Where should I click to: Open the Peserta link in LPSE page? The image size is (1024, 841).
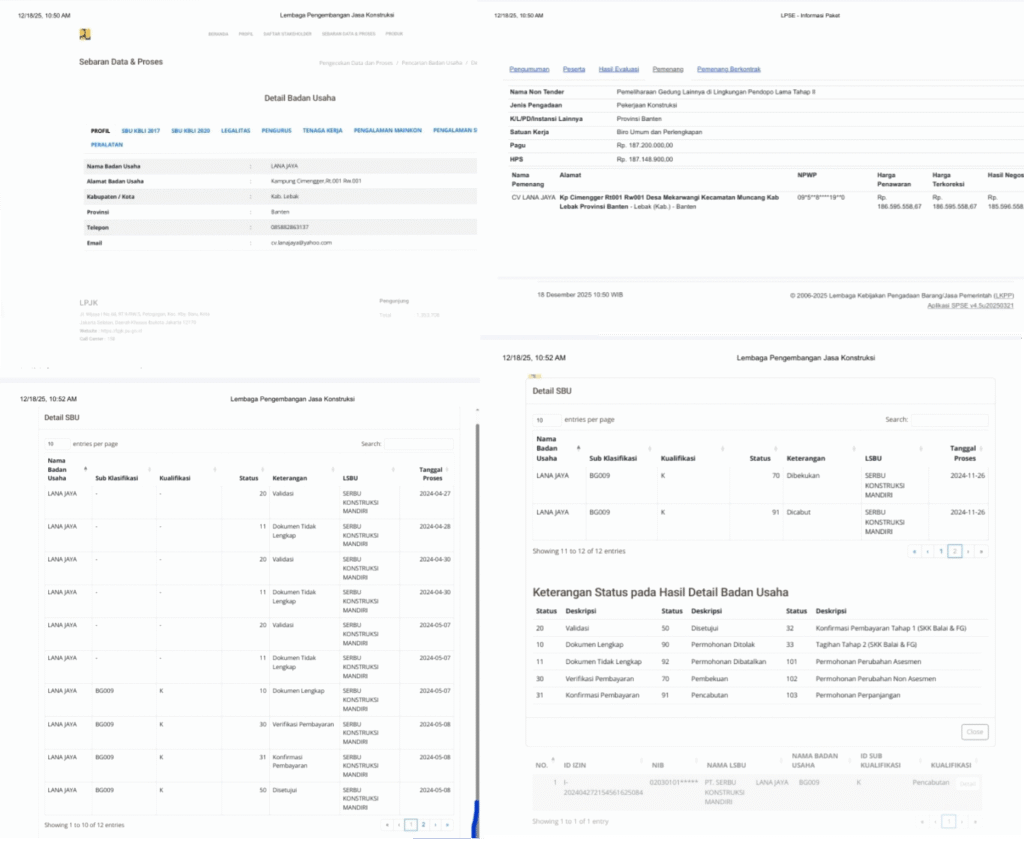[574, 70]
